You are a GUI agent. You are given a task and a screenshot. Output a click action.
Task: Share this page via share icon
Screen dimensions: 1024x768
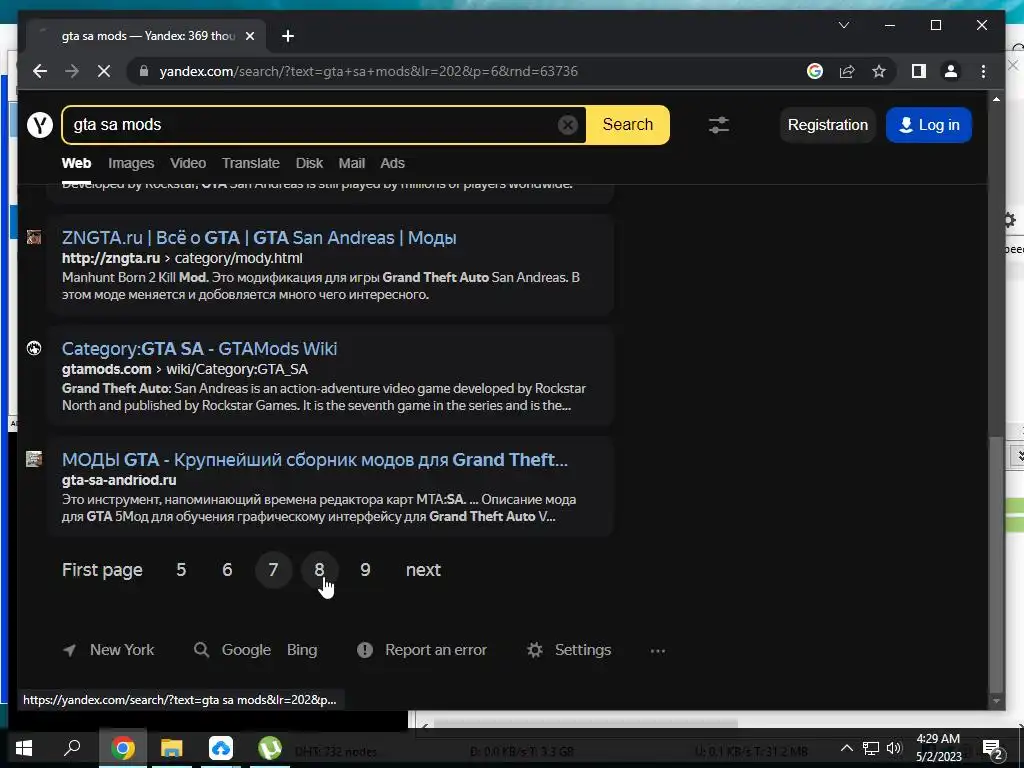[847, 71]
